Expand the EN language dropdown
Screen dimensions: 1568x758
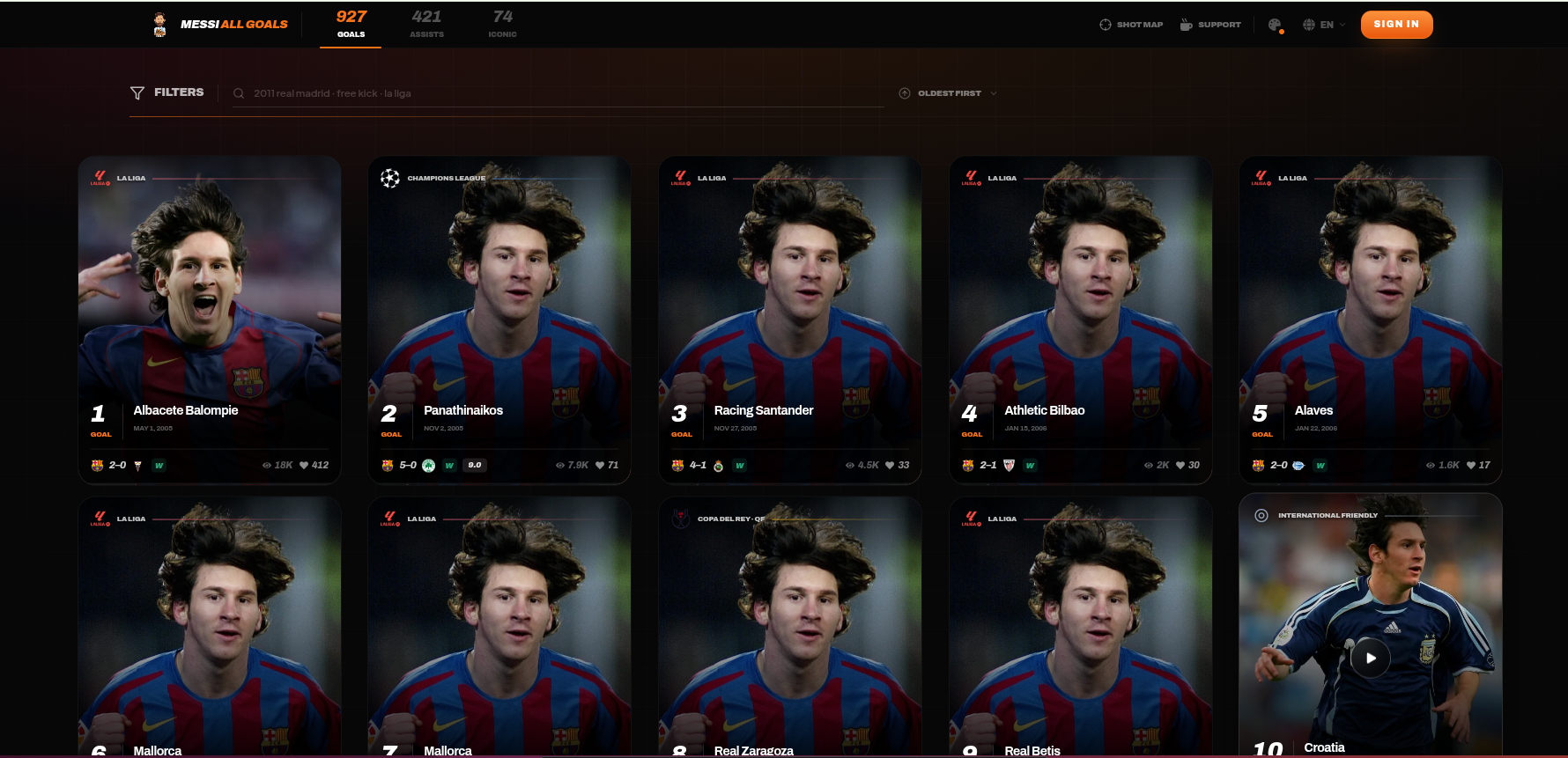pyautogui.click(x=1324, y=25)
